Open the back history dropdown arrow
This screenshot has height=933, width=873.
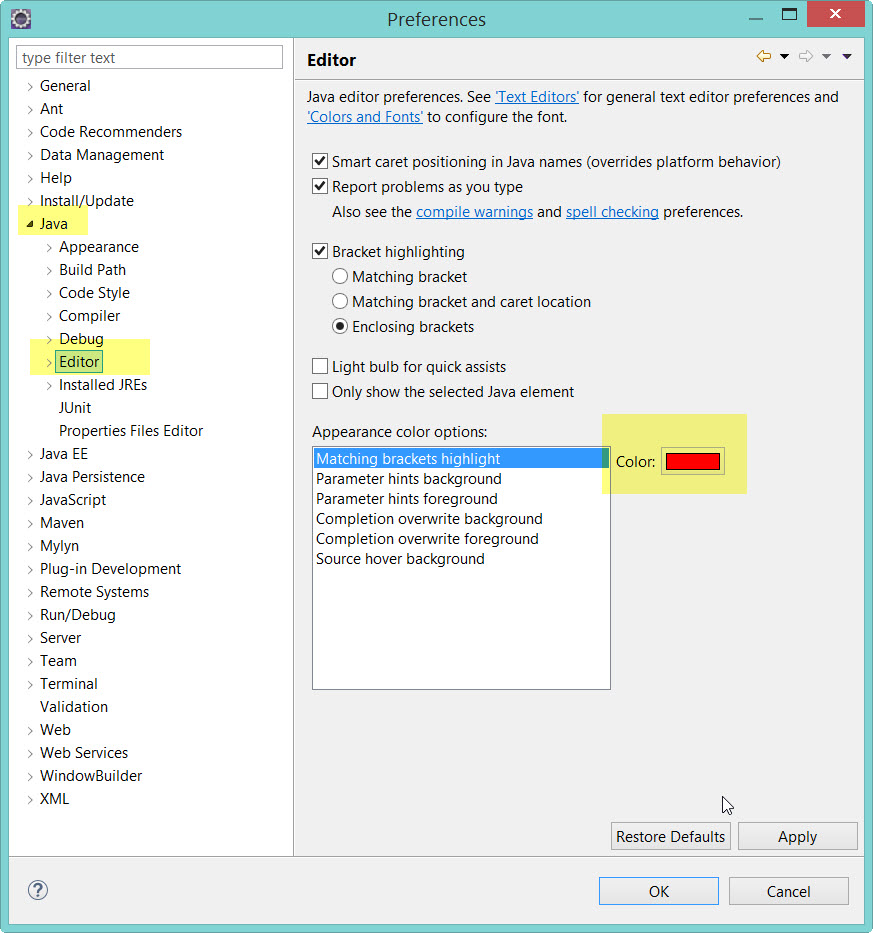(784, 57)
